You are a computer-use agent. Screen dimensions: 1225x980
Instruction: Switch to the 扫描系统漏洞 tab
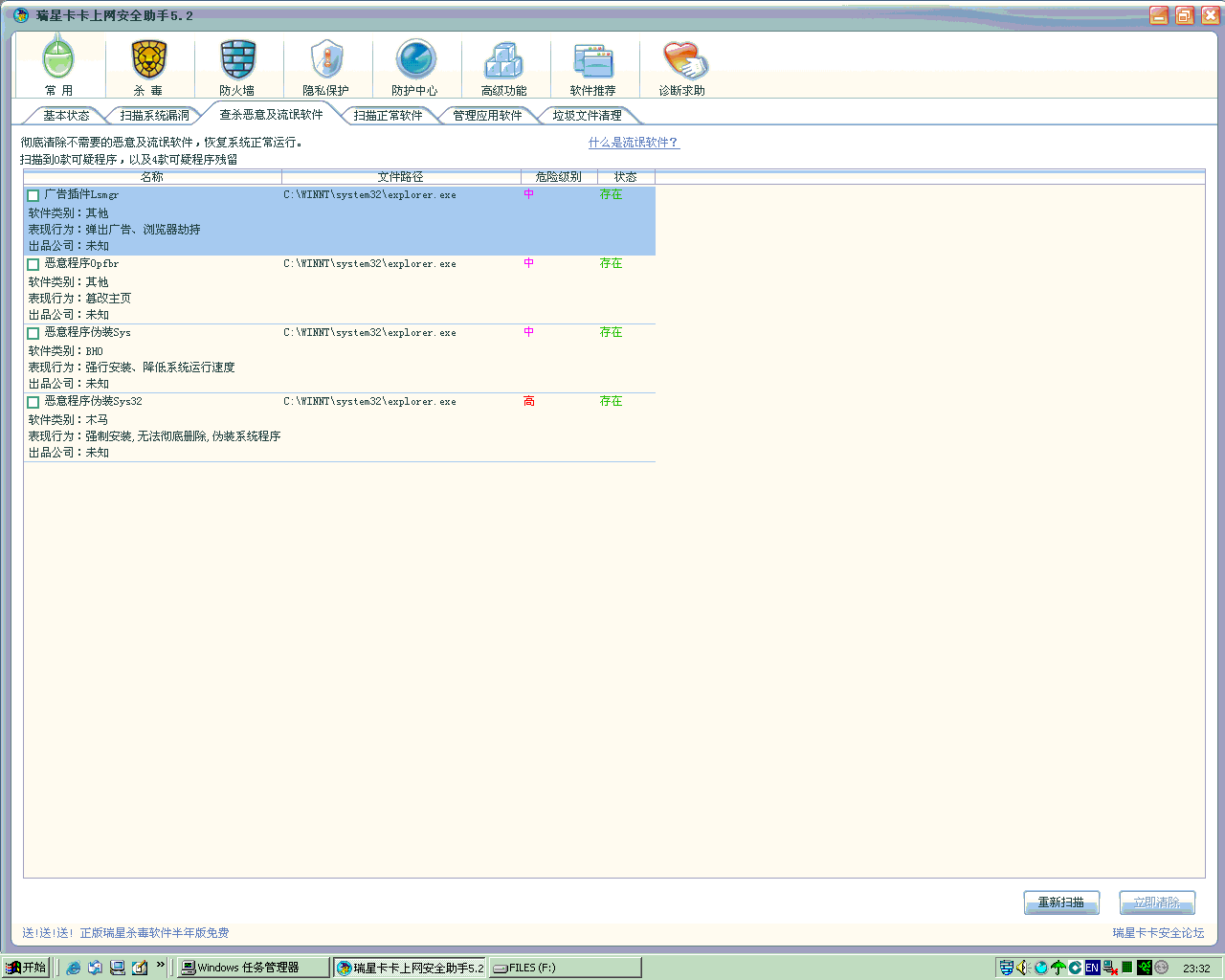155,116
